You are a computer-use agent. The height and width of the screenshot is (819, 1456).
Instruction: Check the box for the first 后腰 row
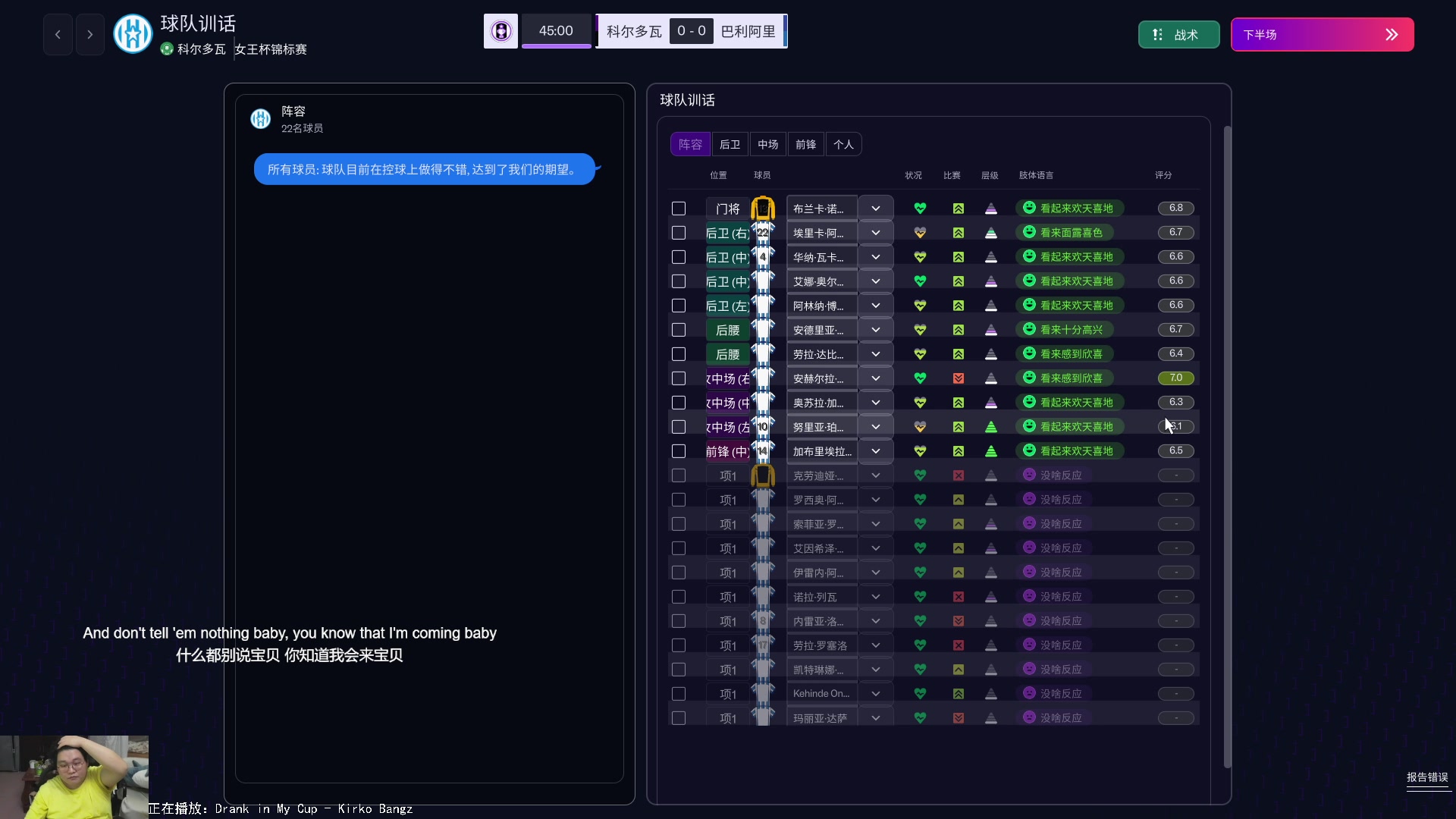tap(679, 330)
